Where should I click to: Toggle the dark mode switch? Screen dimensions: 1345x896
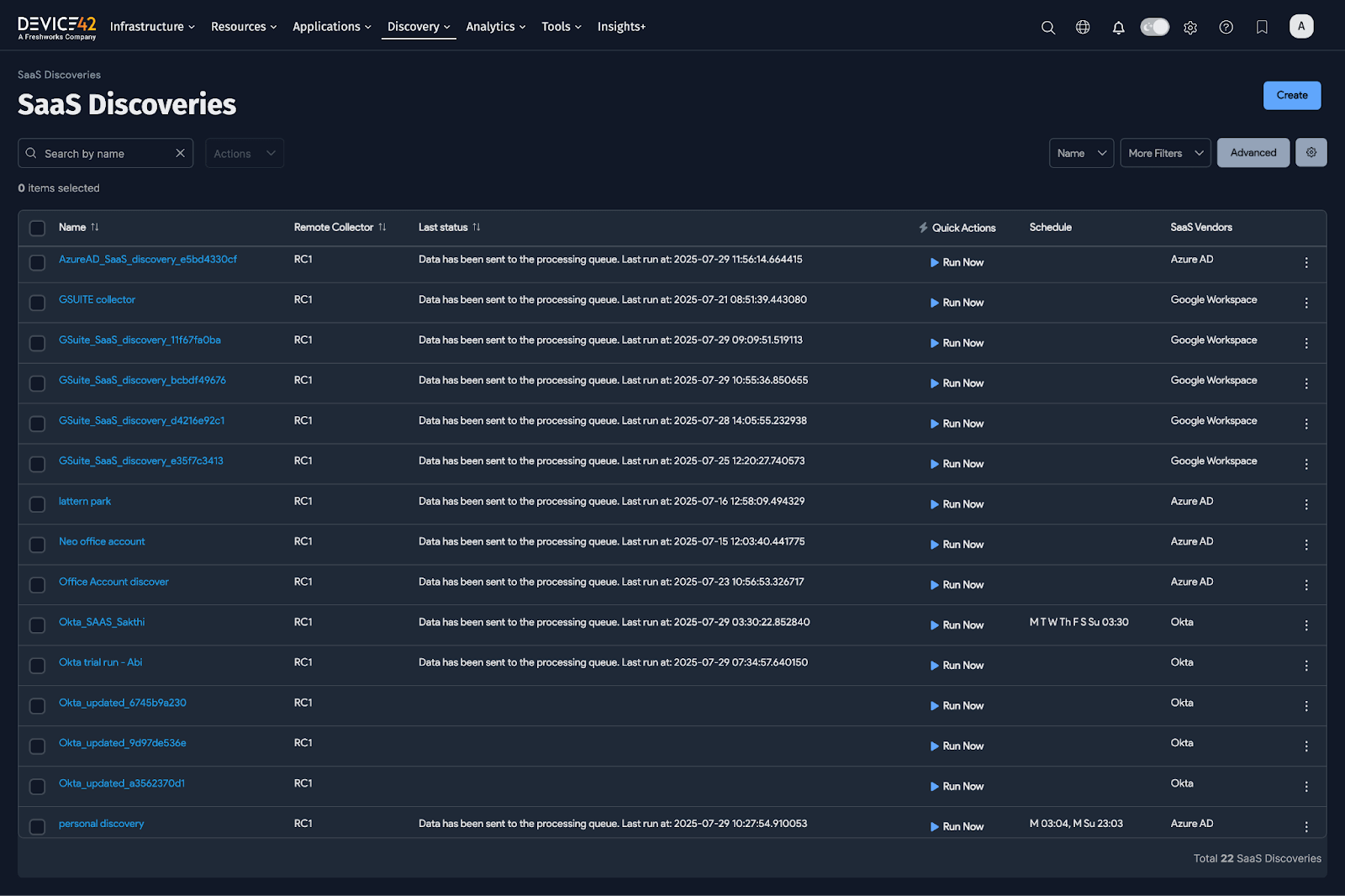(x=1154, y=26)
